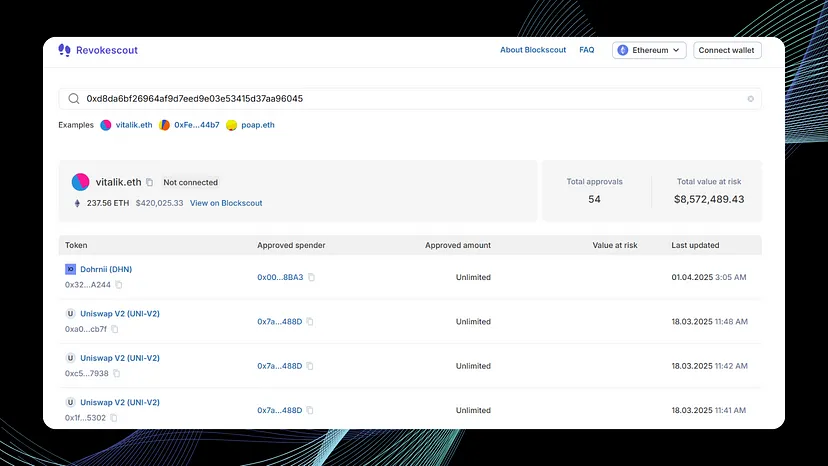
Task: Click the 18.03.2025 11:41 AM timestamp
Action: 709,411
